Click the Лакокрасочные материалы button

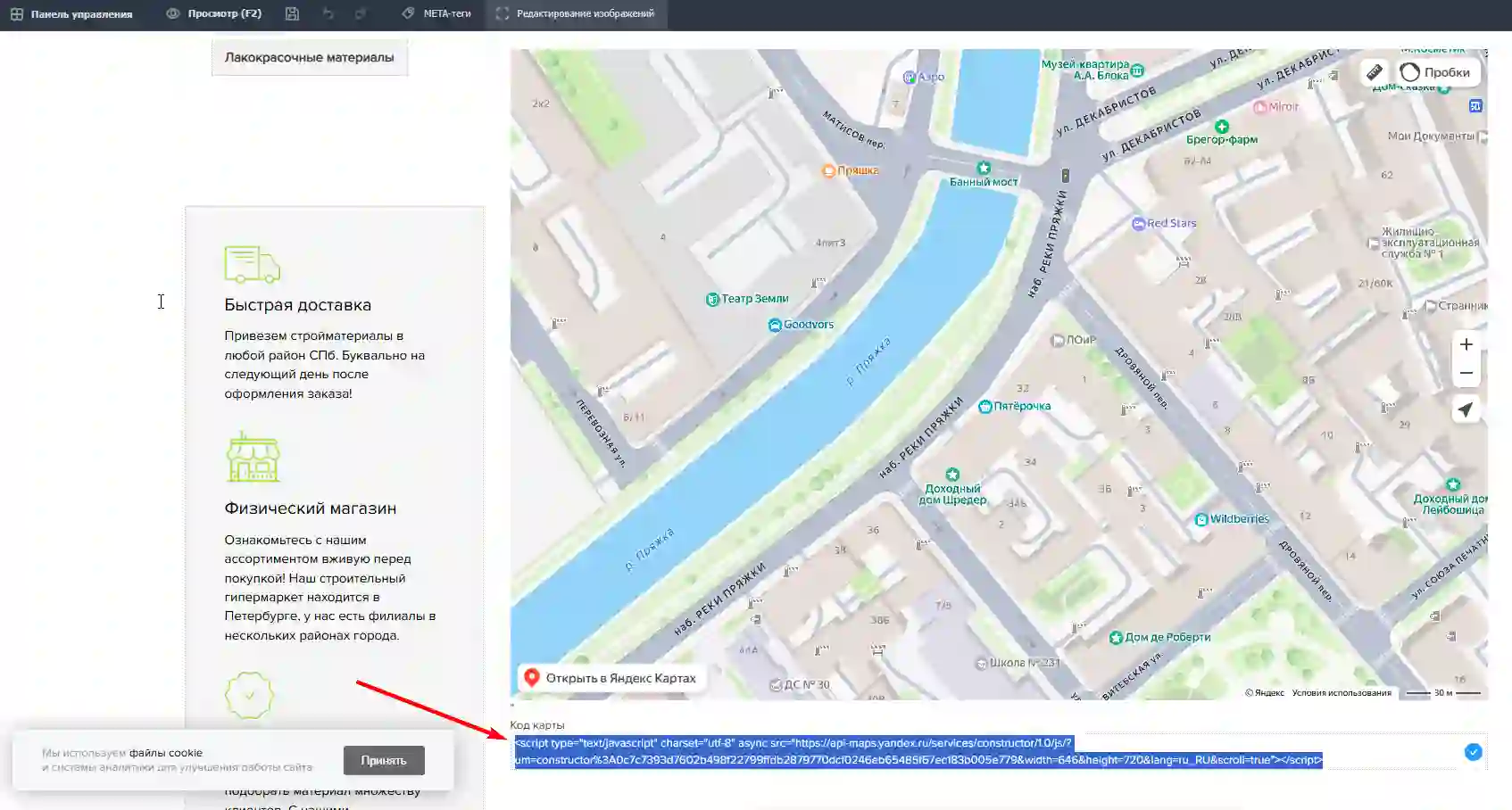309,57
